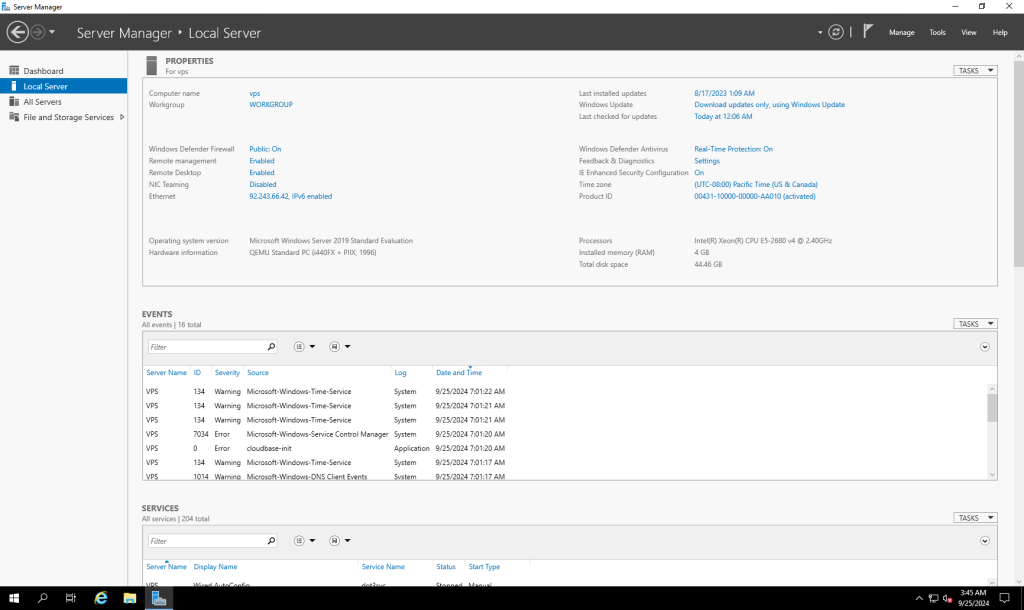Viewport: 1024px width, 610px height.
Task: Collapse the Events section with chevron
Action: pos(985,347)
